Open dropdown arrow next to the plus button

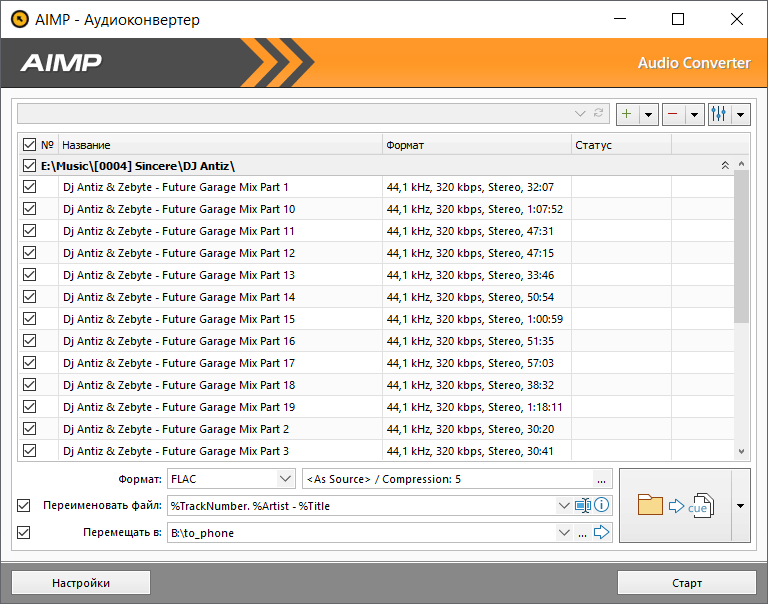point(648,114)
